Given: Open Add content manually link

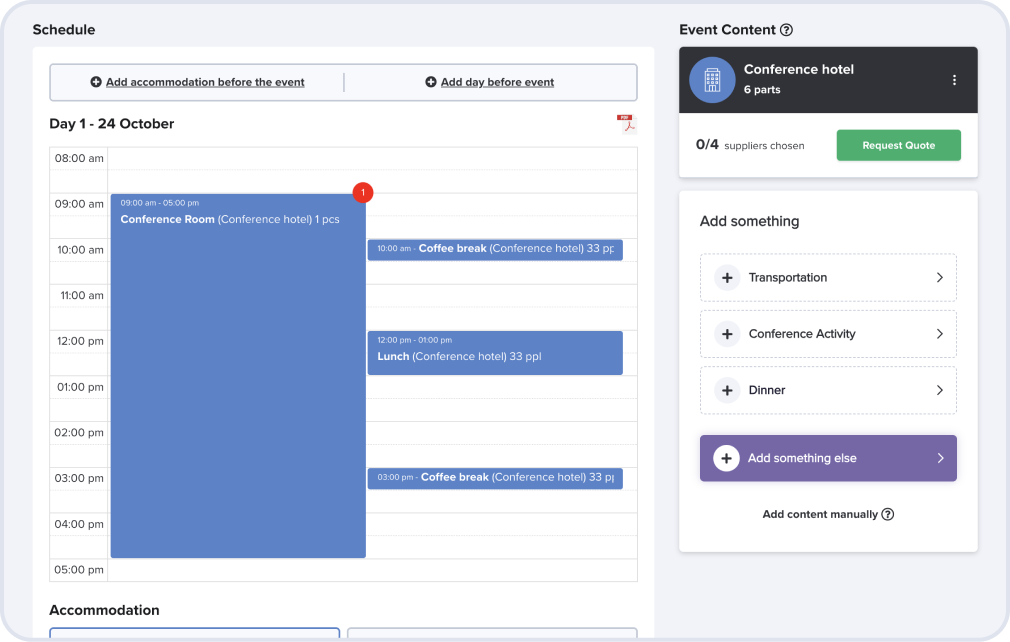Looking at the screenshot, I should pos(820,514).
